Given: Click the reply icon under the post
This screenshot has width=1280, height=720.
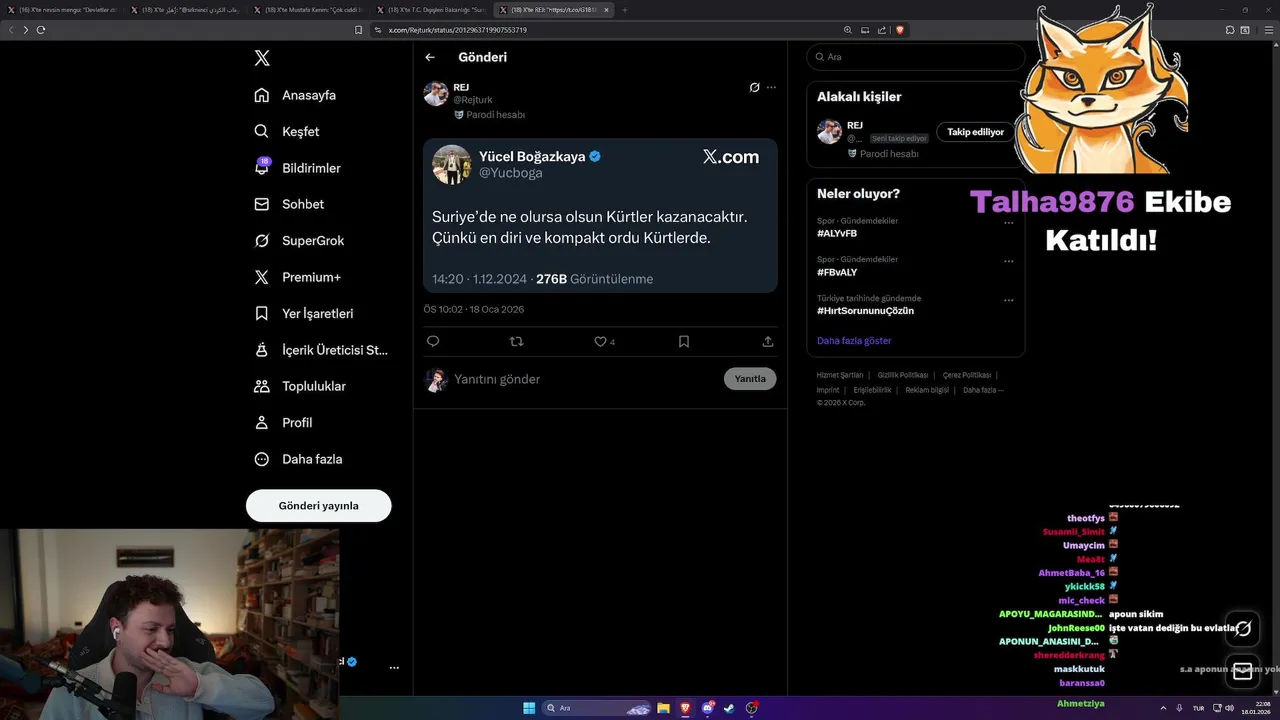Looking at the screenshot, I should (x=433, y=341).
